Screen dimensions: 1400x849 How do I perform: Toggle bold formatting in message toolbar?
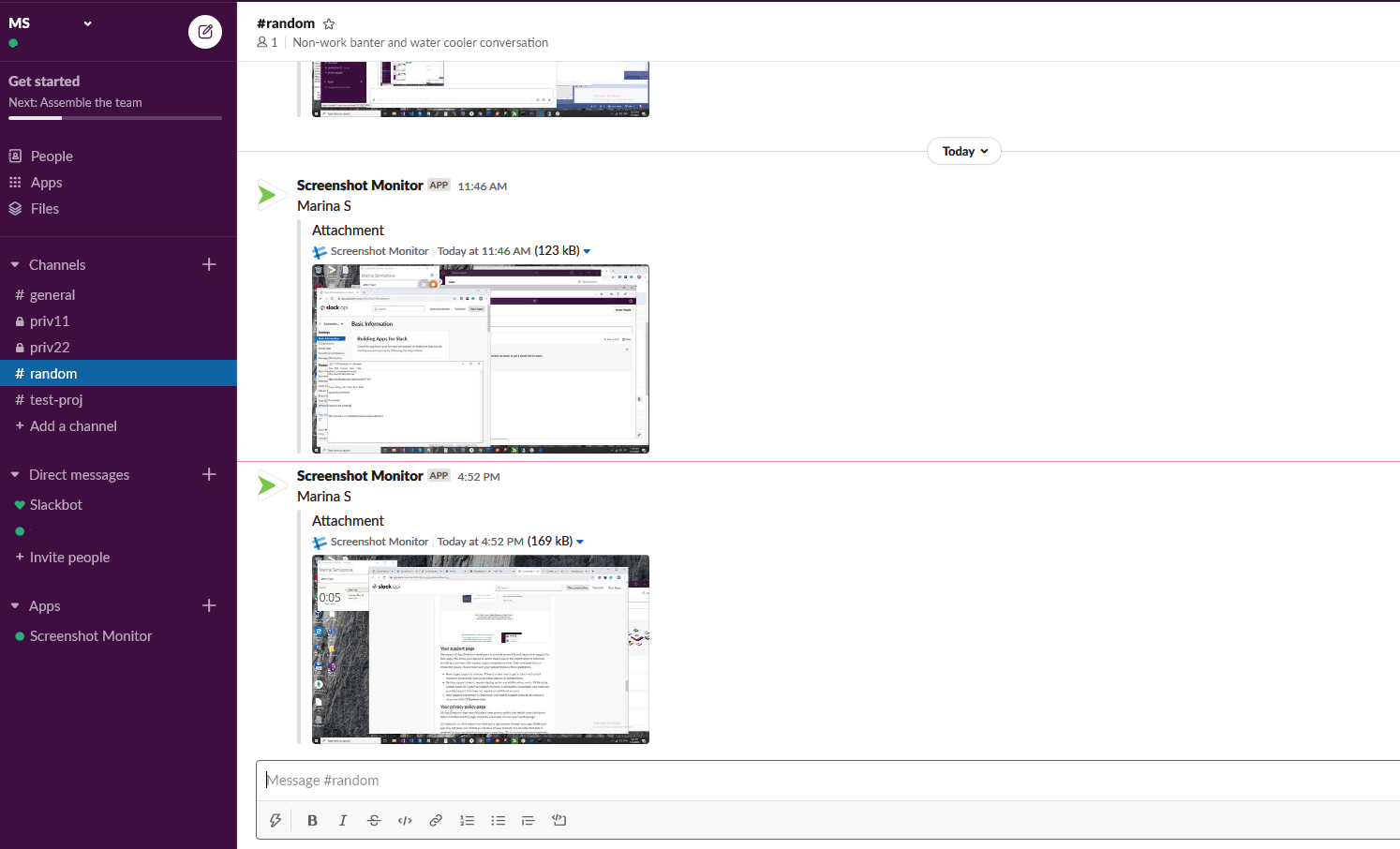tap(312, 820)
